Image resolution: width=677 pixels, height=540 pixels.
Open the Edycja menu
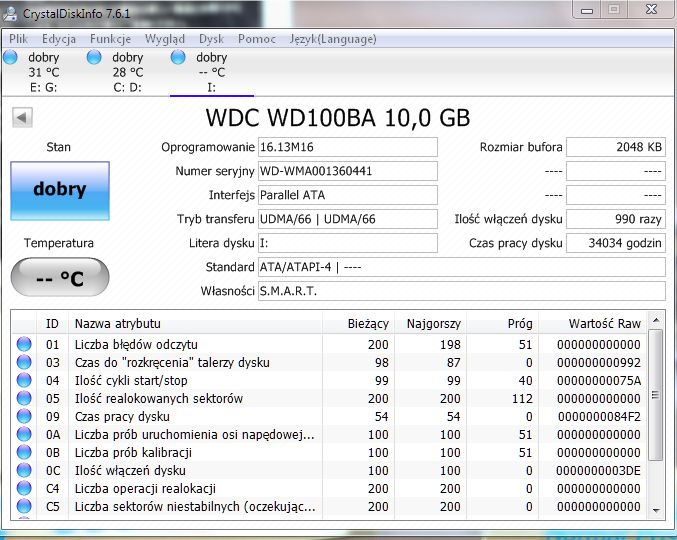tap(59, 39)
